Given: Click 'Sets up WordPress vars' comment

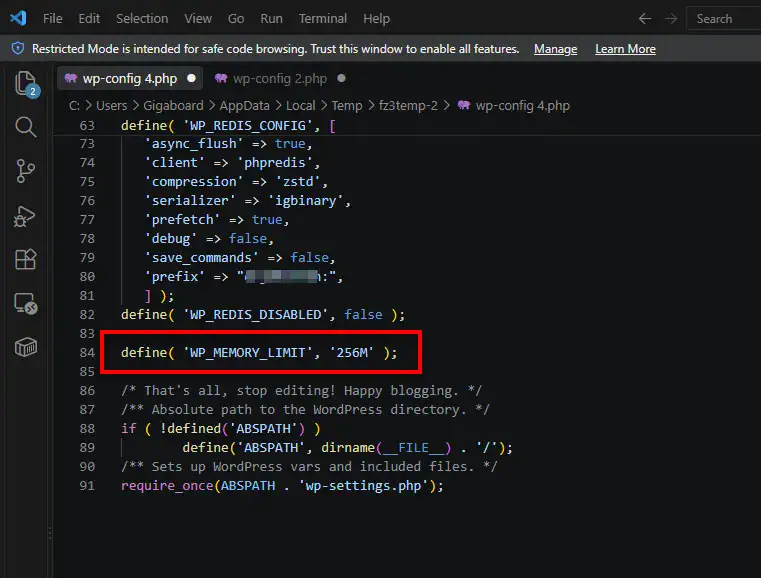Looking at the screenshot, I should point(309,467).
